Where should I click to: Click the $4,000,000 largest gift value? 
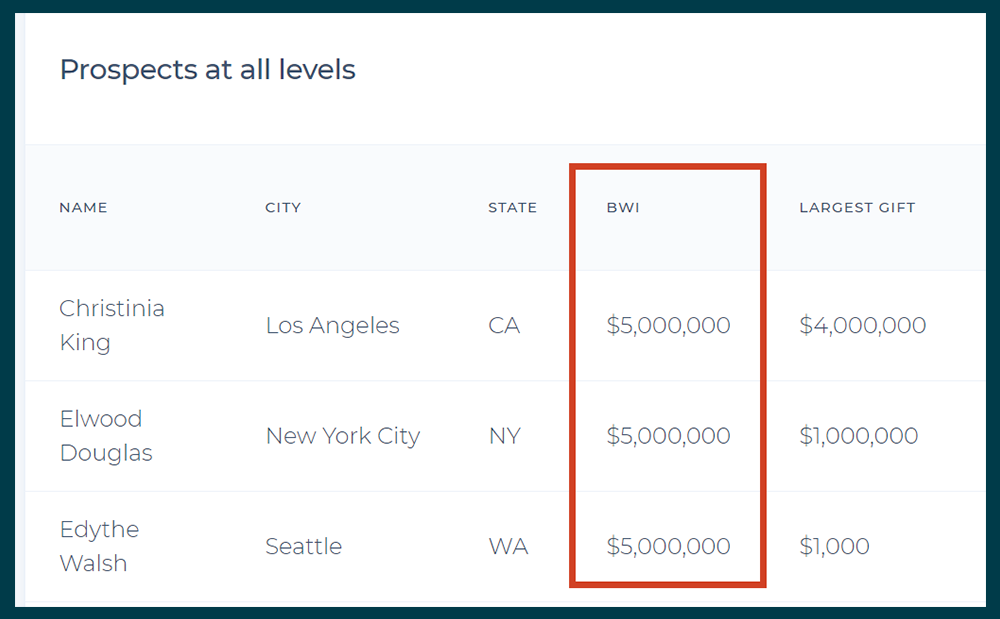(862, 325)
